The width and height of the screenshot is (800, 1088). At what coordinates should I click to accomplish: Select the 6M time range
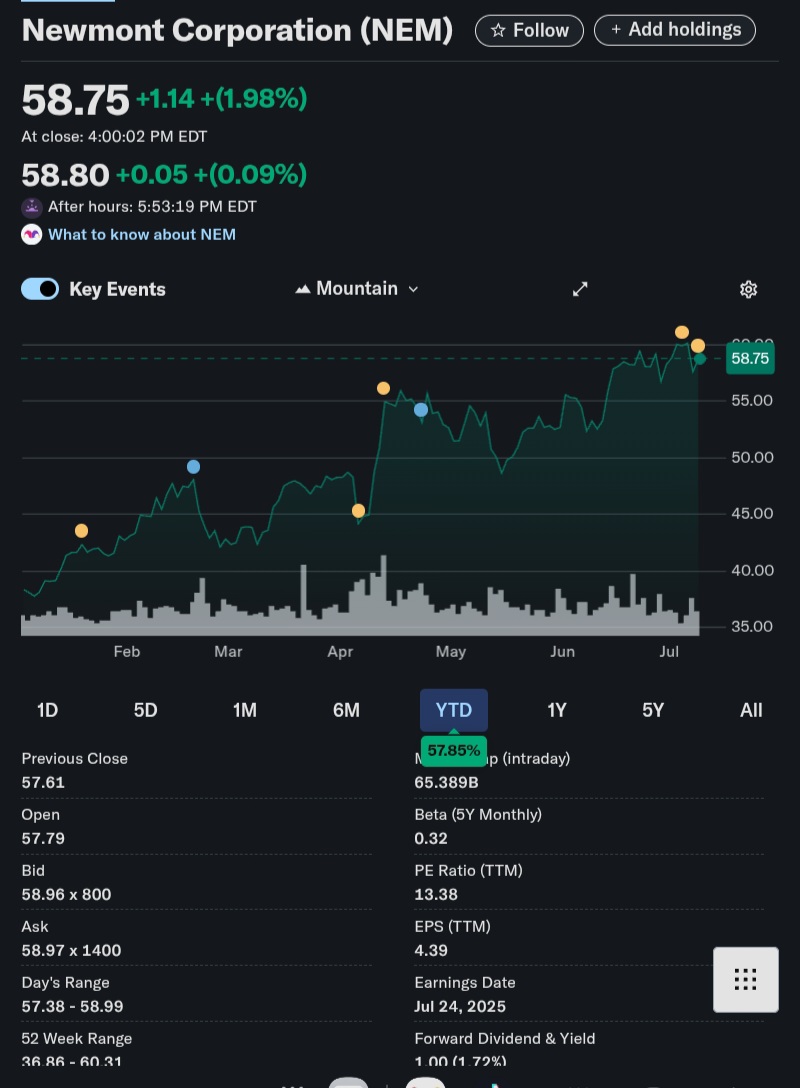point(346,710)
